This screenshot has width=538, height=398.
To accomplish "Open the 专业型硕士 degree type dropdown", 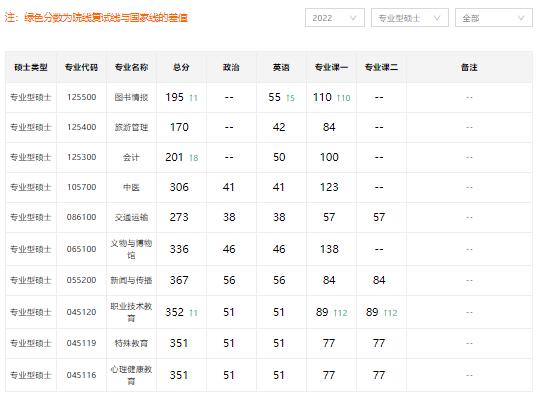I will (410, 18).
